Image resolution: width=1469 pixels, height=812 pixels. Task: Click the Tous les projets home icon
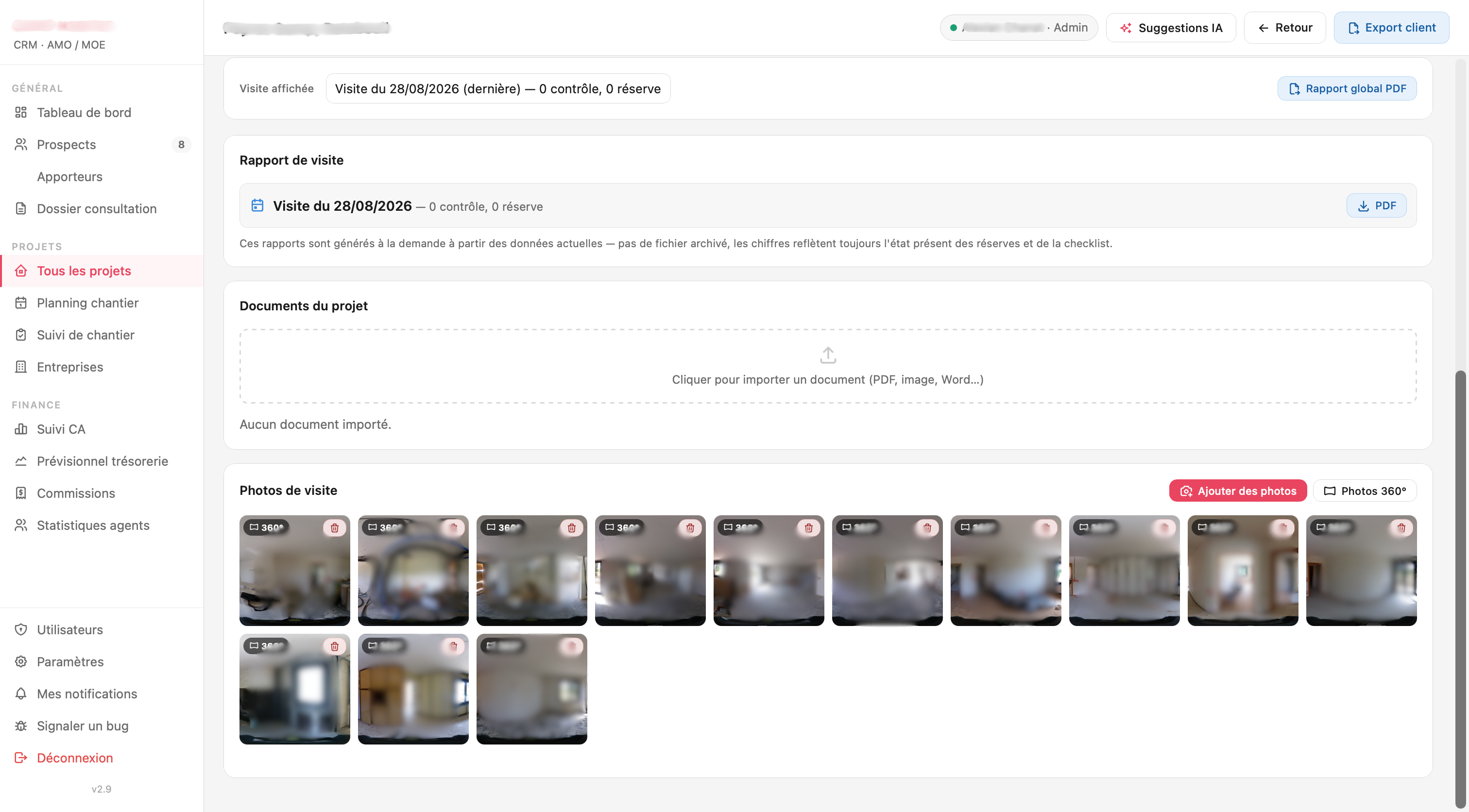point(21,271)
